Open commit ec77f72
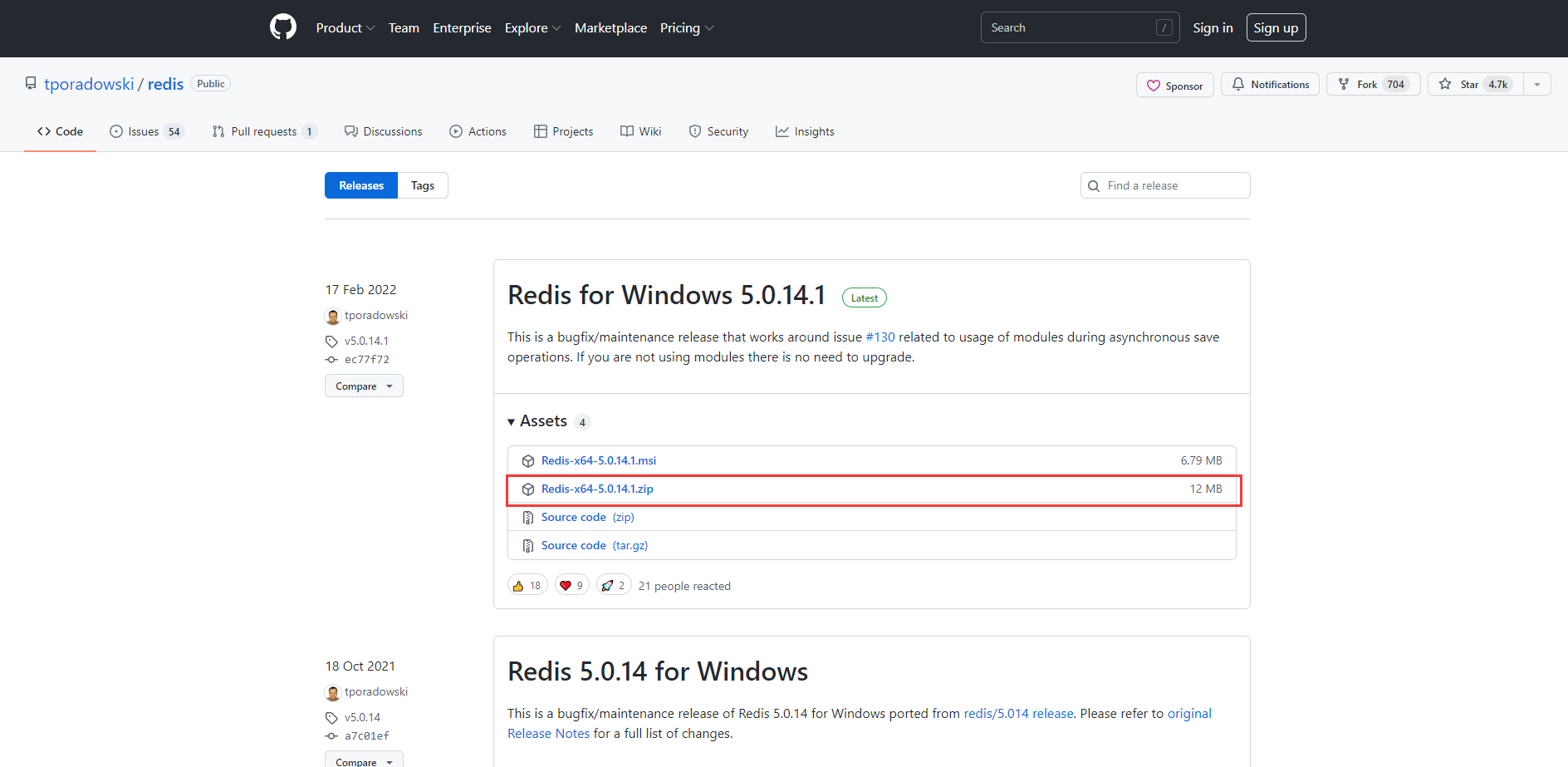This screenshot has width=1568, height=767. coord(367,360)
